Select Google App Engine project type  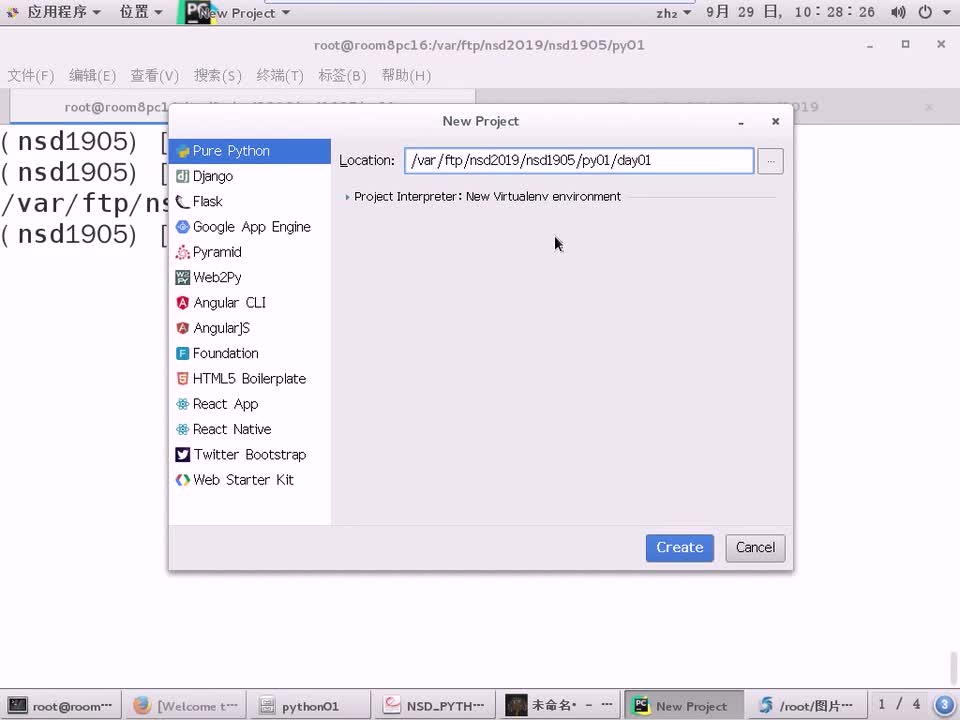click(x=250, y=227)
